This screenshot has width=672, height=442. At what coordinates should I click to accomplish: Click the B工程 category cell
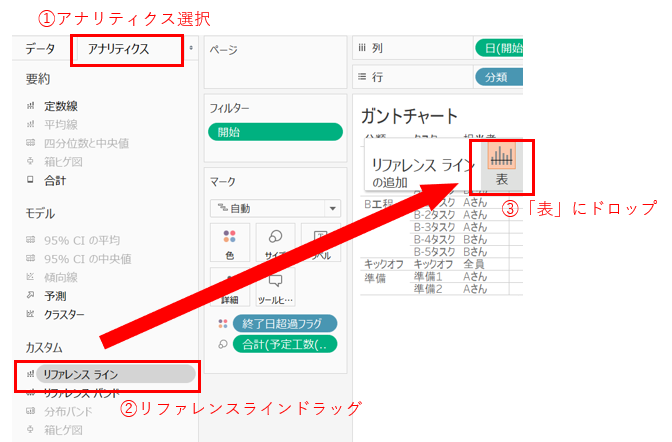[379, 204]
